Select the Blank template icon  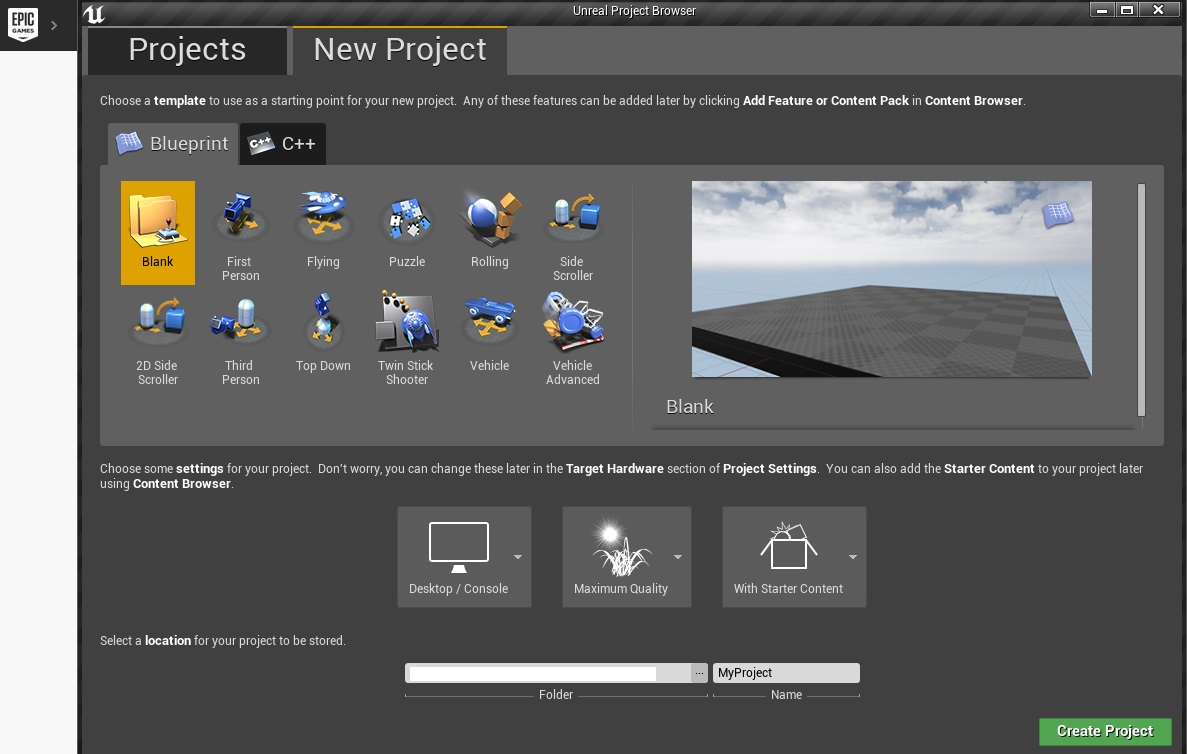point(157,220)
